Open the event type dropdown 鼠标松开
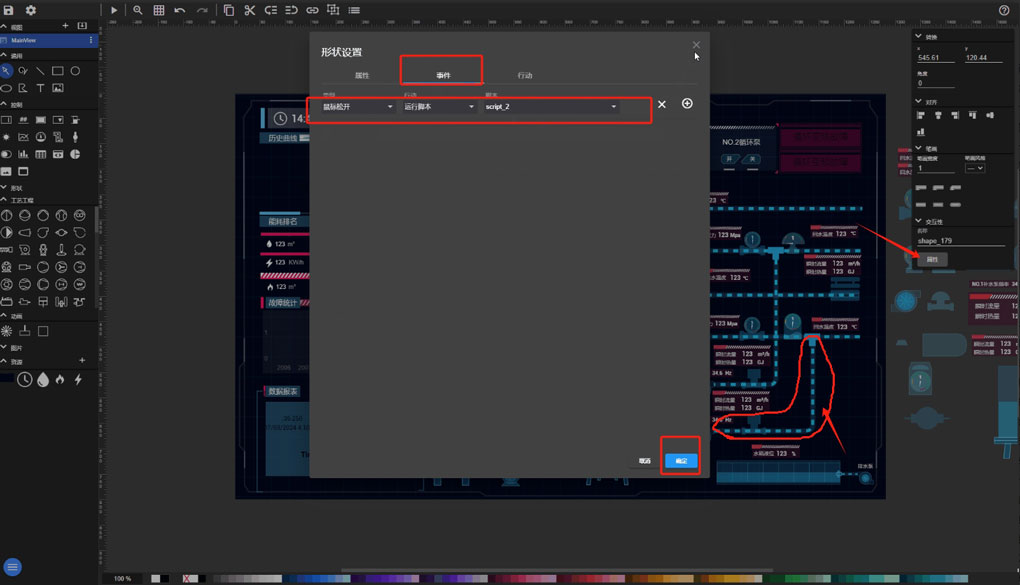Viewport: 1020px width, 585px height. click(x=358, y=107)
